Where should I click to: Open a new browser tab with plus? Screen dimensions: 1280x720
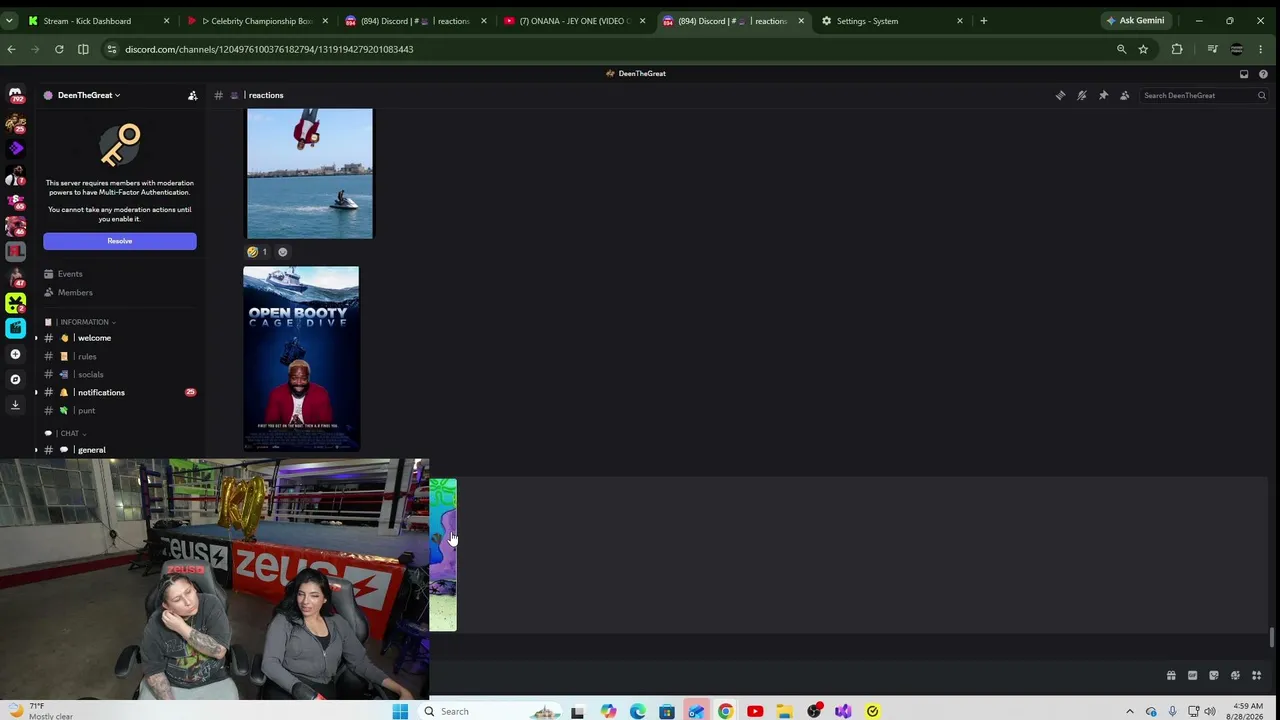pyautogui.click(x=984, y=21)
